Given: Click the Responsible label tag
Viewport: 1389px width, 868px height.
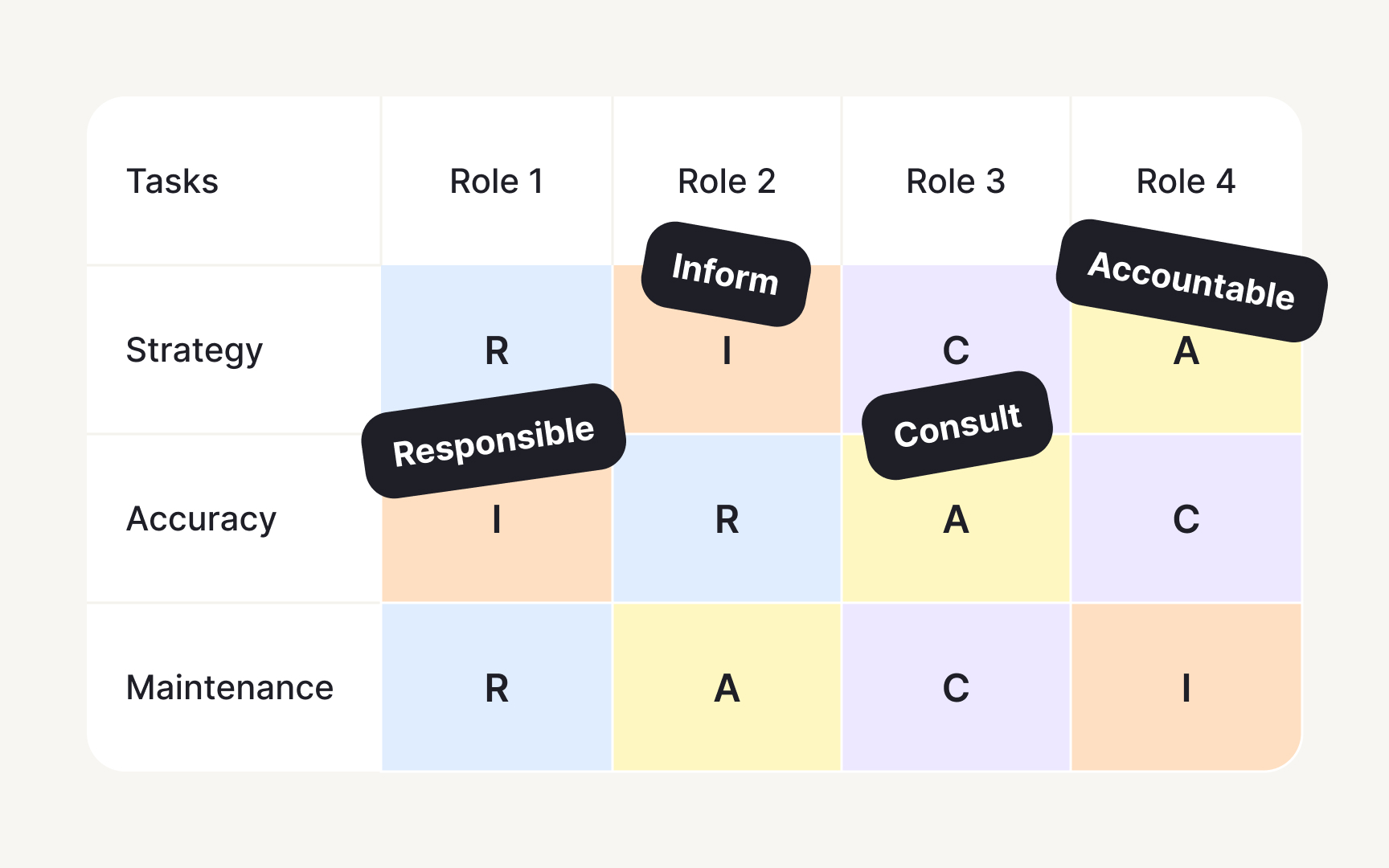Looking at the screenshot, I should coord(494,441).
